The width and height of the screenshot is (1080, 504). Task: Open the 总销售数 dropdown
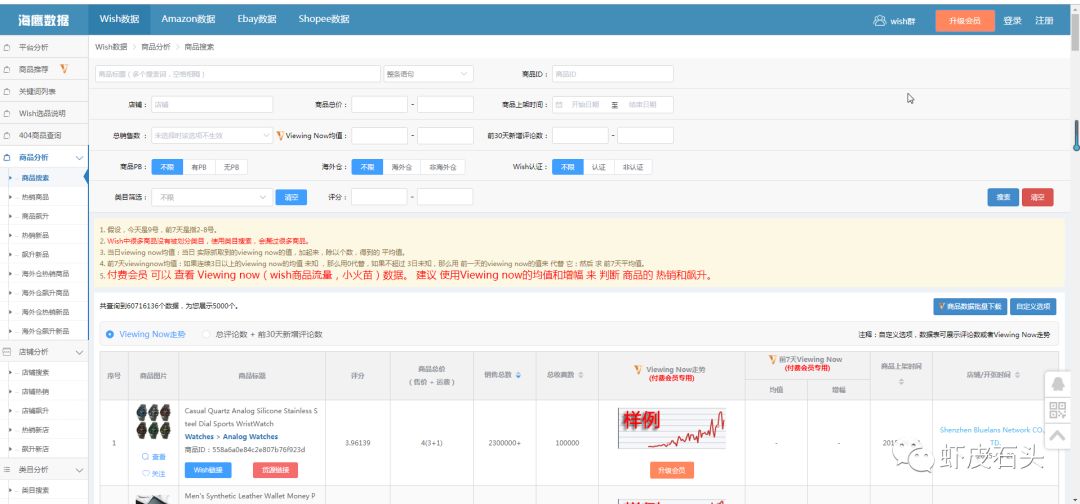[212, 136]
